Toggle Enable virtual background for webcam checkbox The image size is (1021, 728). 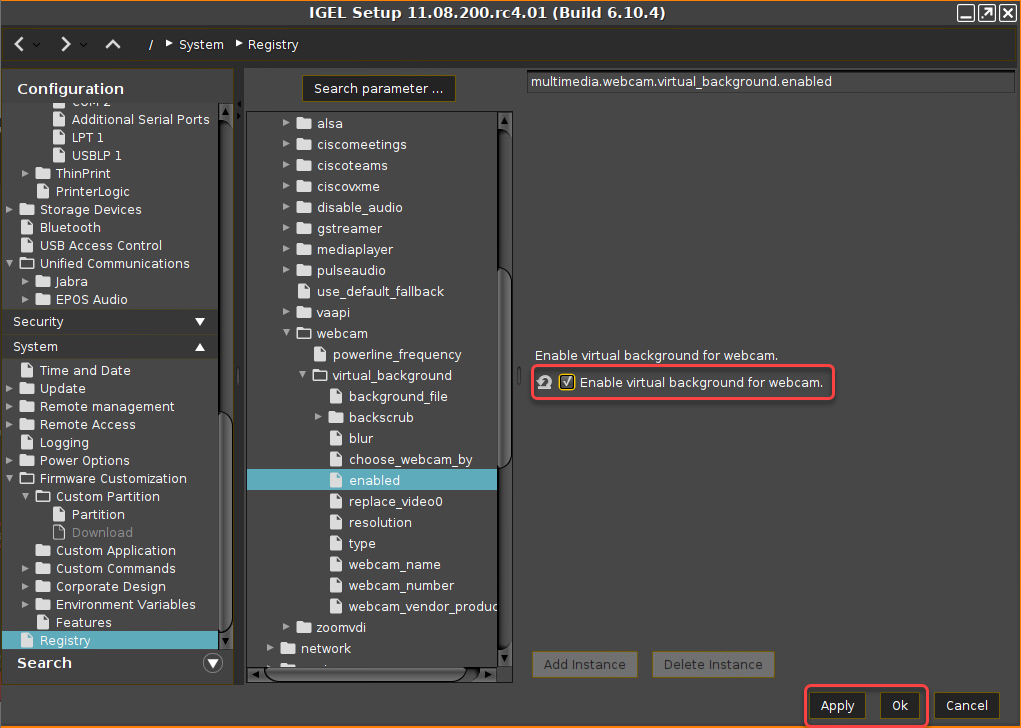(x=567, y=383)
